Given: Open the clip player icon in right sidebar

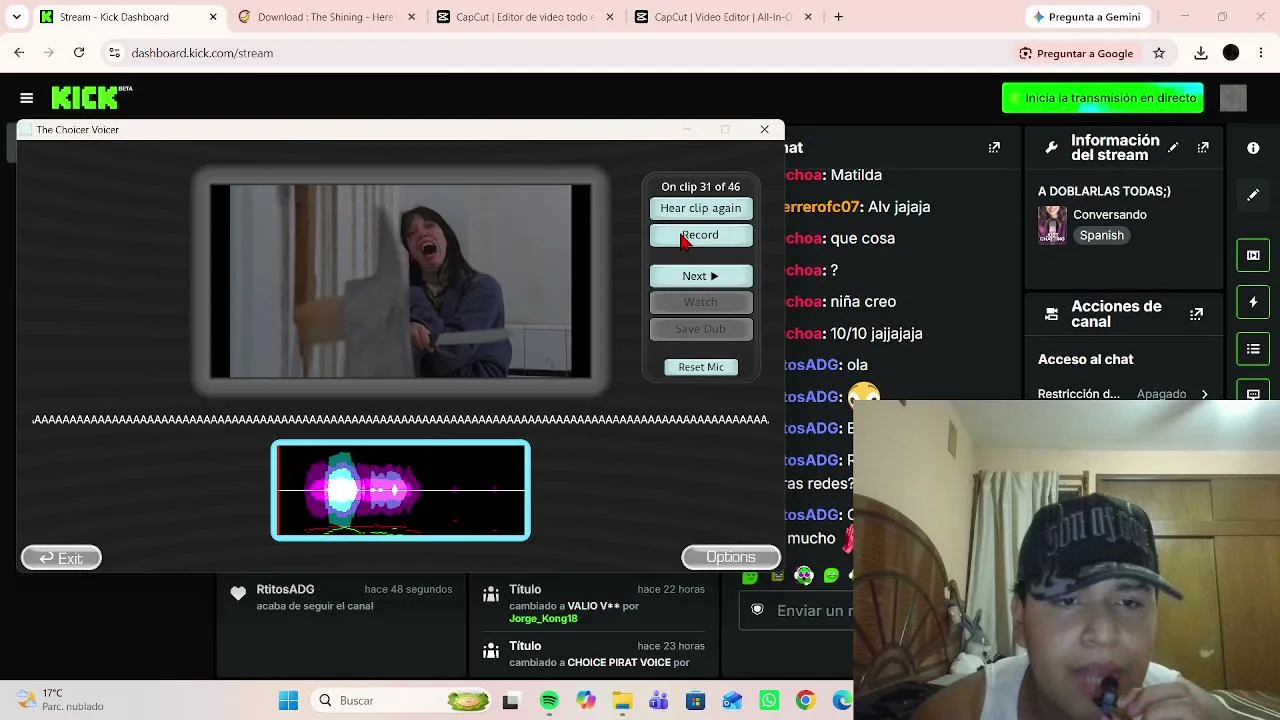Looking at the screenshot, I should [1253, 255].
